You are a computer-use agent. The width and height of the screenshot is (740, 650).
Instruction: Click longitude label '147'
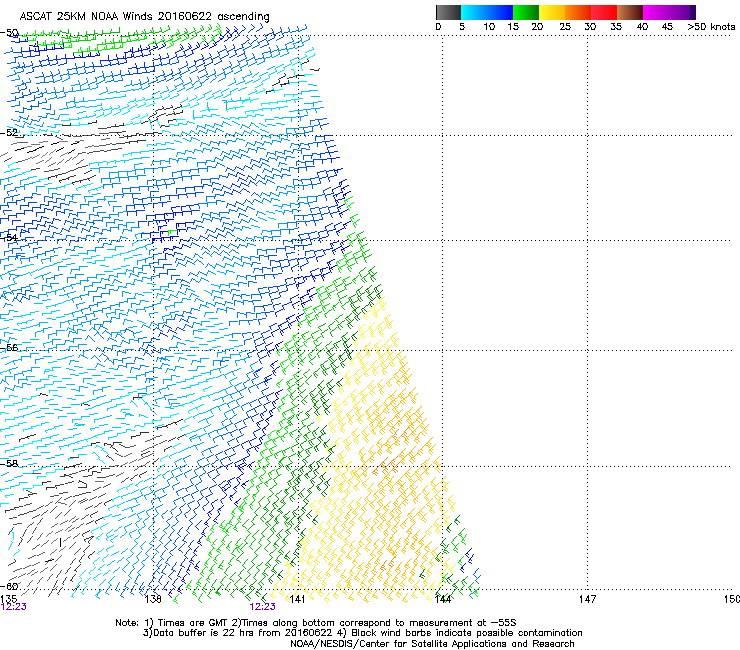(x=587, y=599)
